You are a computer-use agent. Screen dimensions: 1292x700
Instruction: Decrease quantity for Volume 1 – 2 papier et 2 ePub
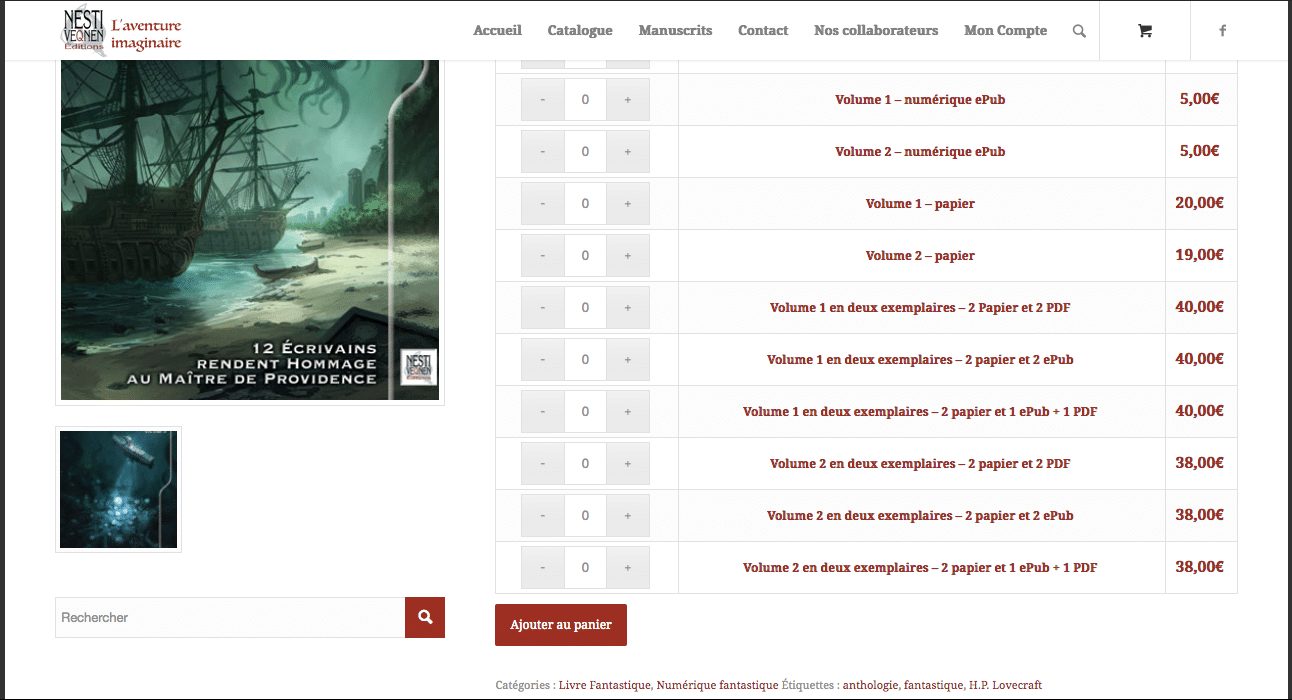[x=543, y=360]
